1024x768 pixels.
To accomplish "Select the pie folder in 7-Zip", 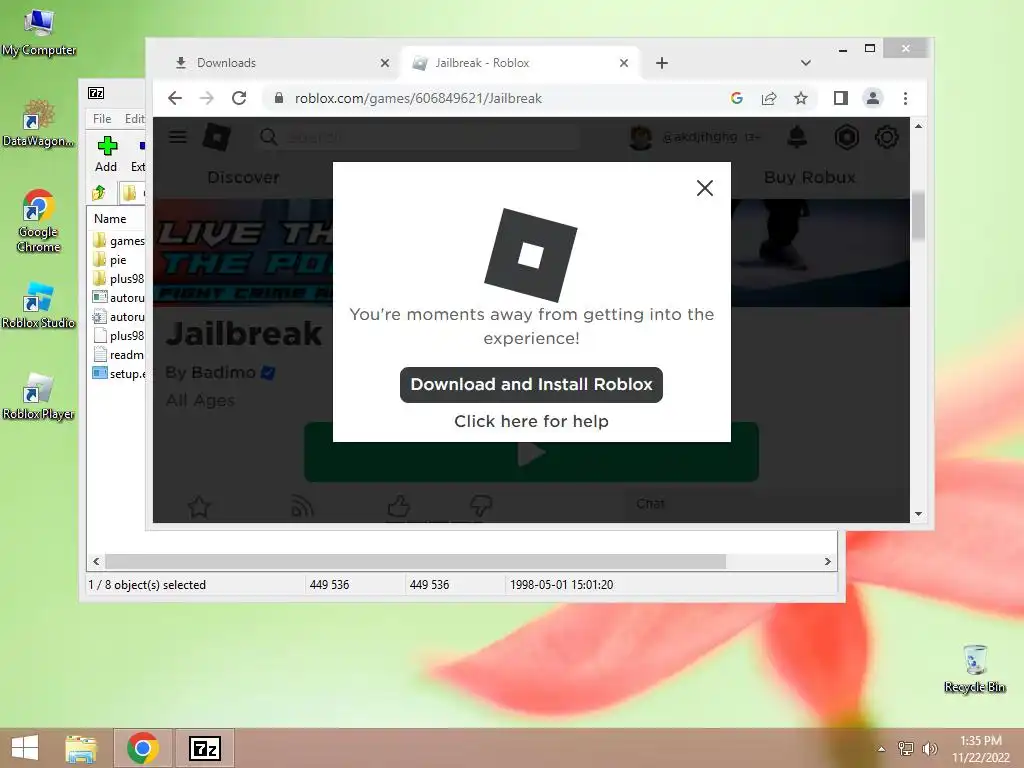I will 110,260.
